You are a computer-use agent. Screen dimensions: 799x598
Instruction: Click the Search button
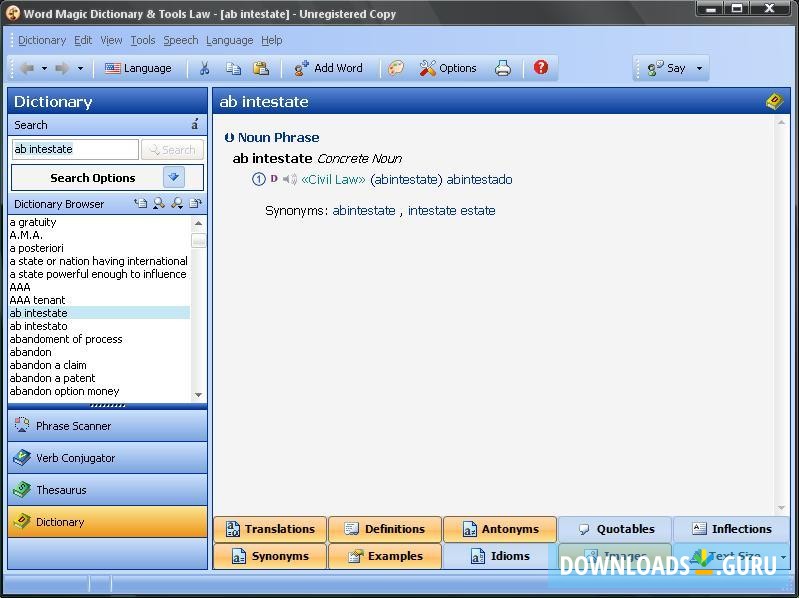[172, 150]
